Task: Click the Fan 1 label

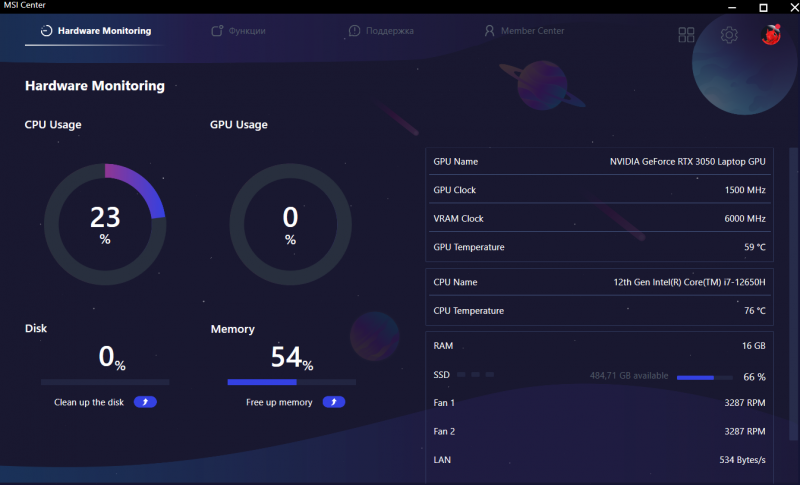Action: [x=444, y=403]
